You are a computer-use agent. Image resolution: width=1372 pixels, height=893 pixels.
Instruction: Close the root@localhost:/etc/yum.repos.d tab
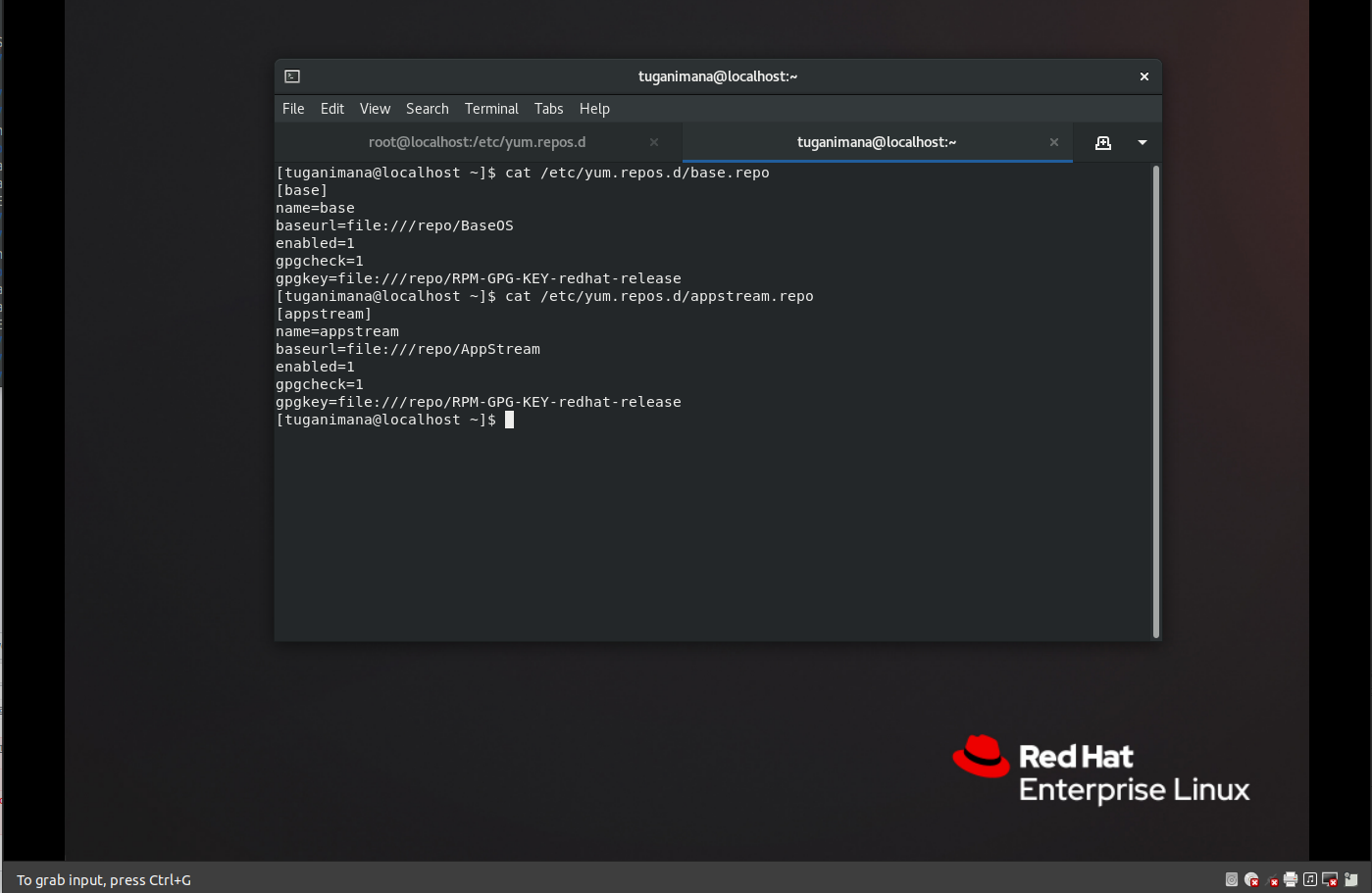pyautogui.click(x=654, y=142)
